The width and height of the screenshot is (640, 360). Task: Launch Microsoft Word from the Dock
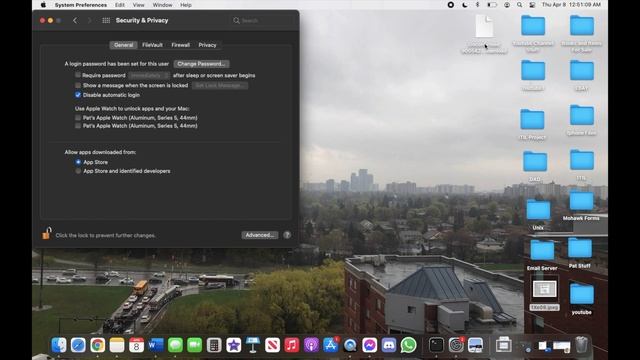pyautogui.click(x=156, y=345)
